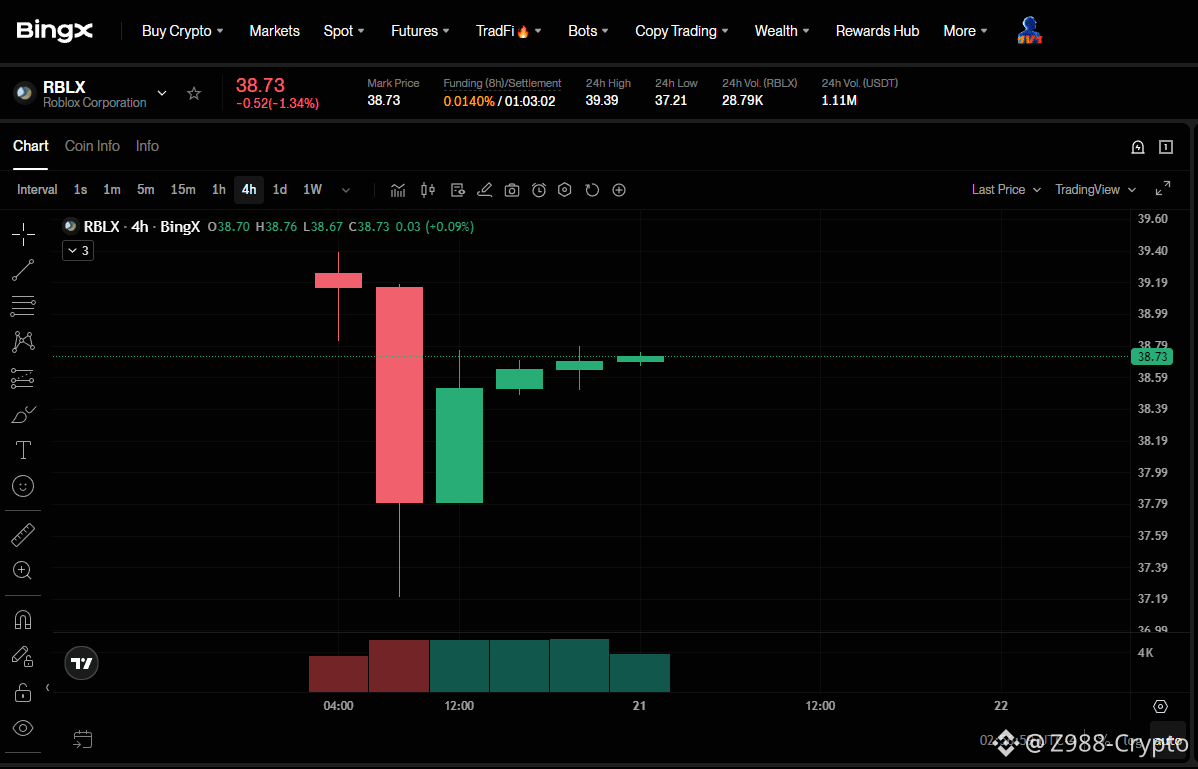
Task: Take a chart snapshot with camera icon
Action: 512,190
